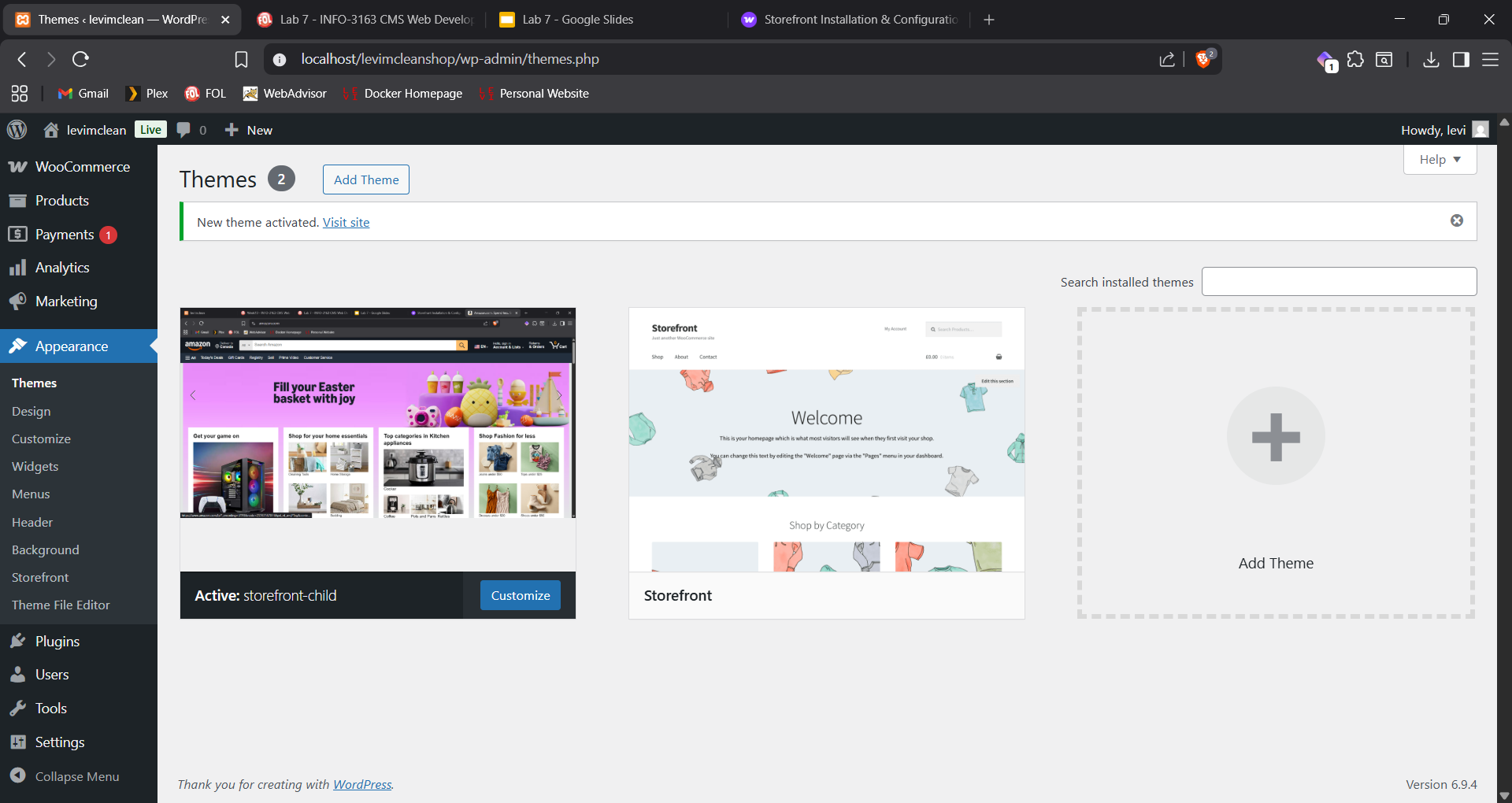Bookmark this page with bookmark icon
Screen dimensions: 1512x803
[241, 59]
